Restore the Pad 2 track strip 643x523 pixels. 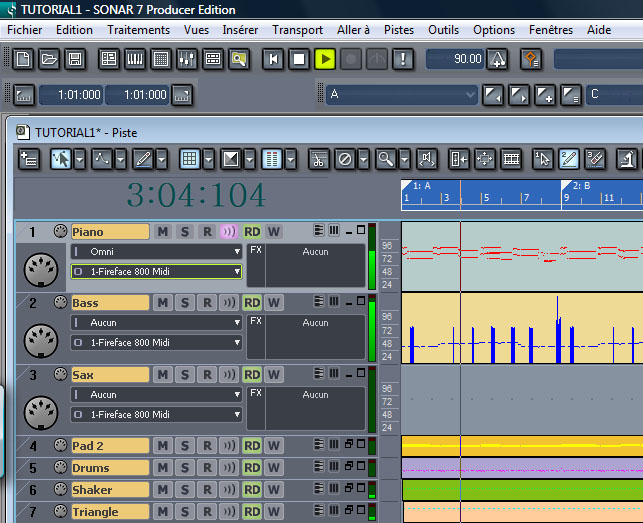(349, 444)
